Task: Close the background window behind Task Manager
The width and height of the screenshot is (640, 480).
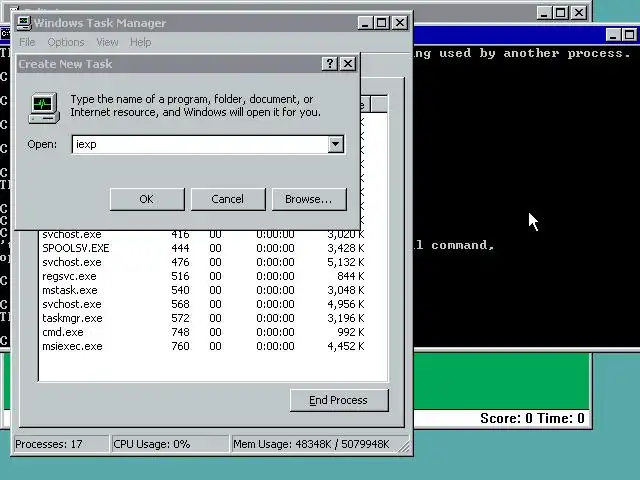Action: pyautogui.click(x=579, y=13)
